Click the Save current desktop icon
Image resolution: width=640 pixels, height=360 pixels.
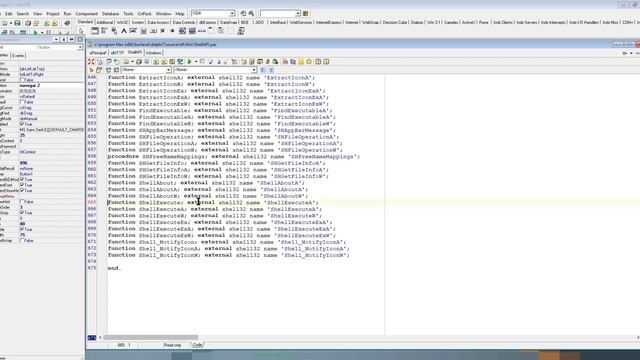(243, 13)
